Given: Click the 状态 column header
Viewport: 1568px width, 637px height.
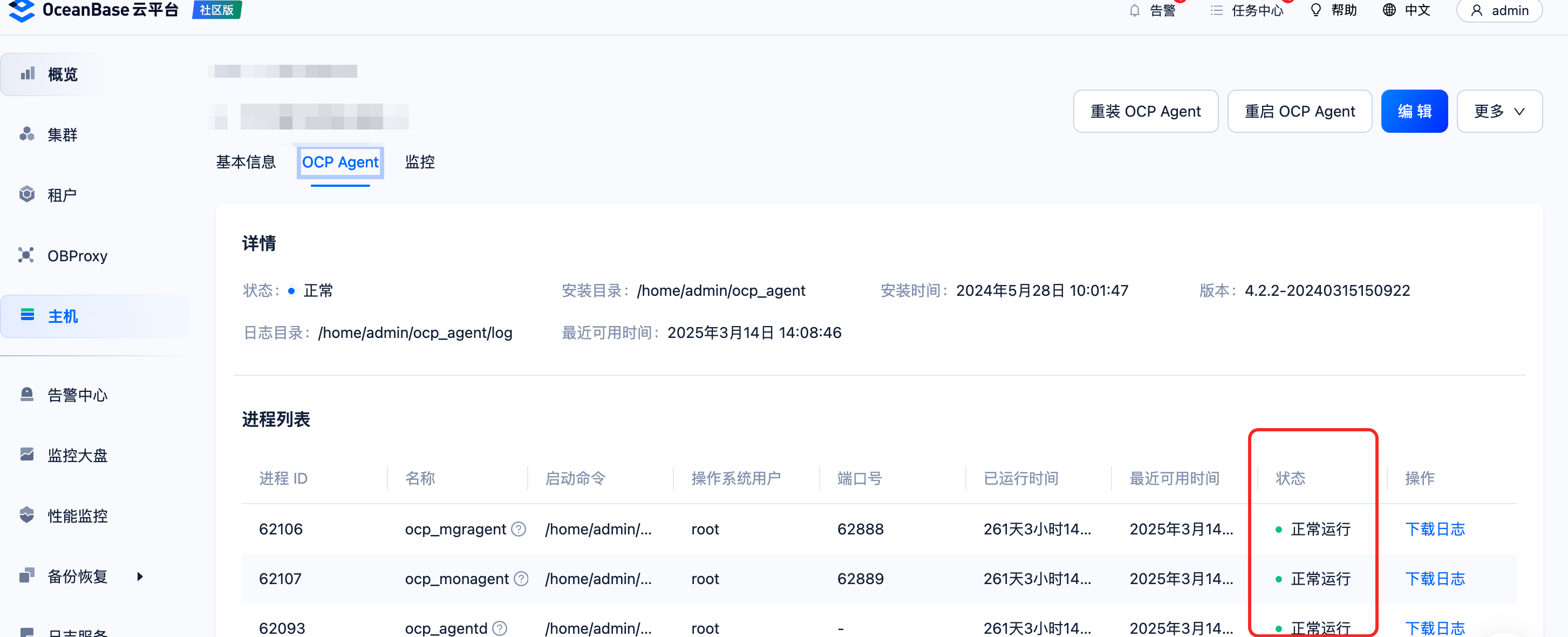Looking at the screenshot, I should coord(1291,478).
